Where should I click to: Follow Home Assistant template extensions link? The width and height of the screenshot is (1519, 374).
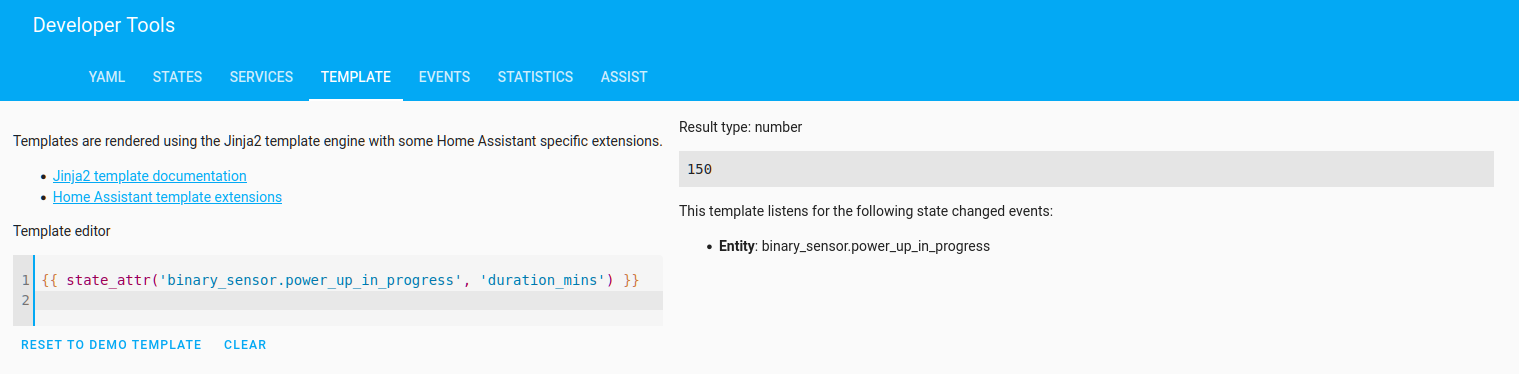[x=167, y=197]
